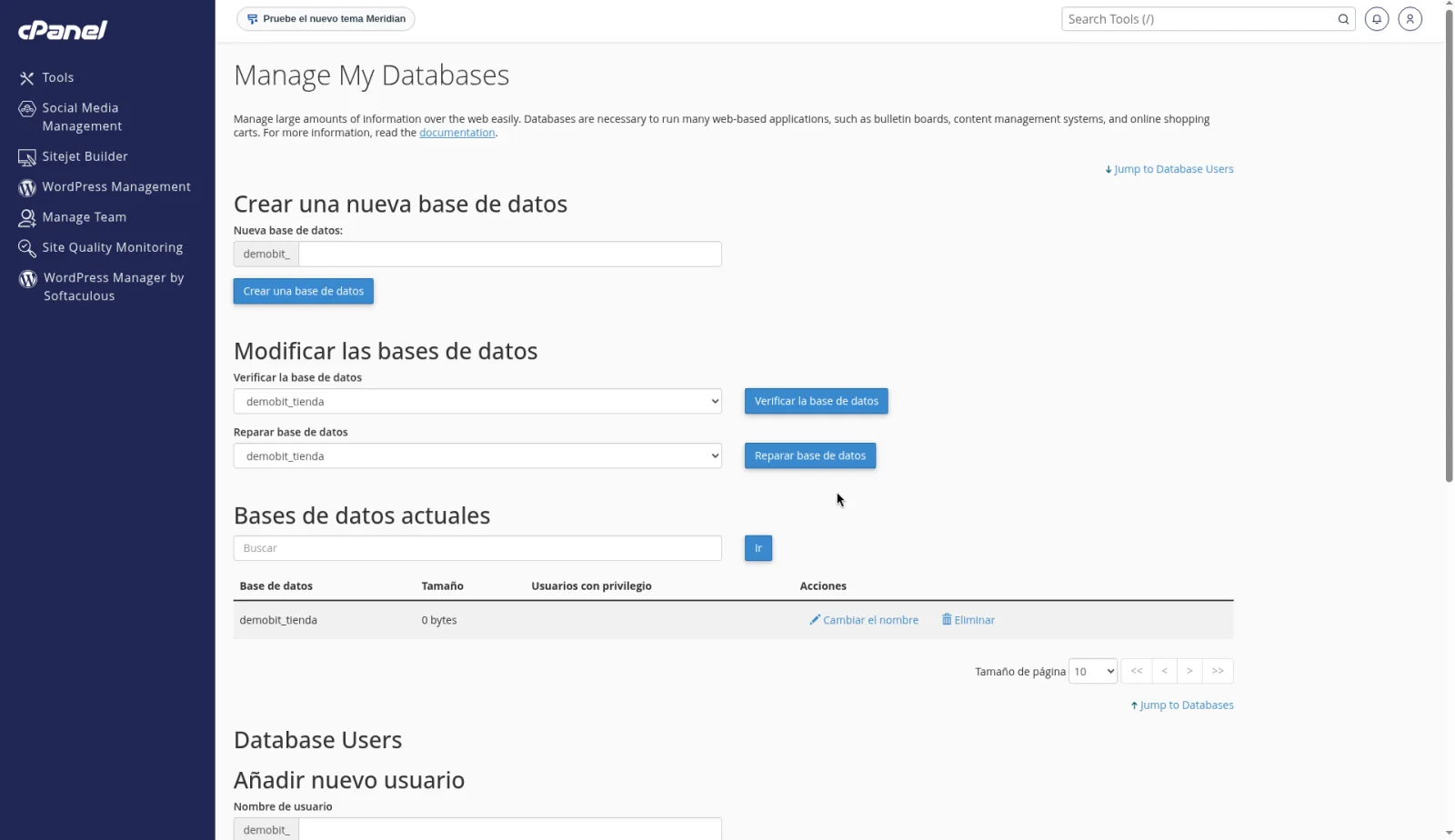Viewport: 1455px width, 840px height.
Task: Click the Sitejet Builder sidebar icon
Action: [x=27, y=157]
